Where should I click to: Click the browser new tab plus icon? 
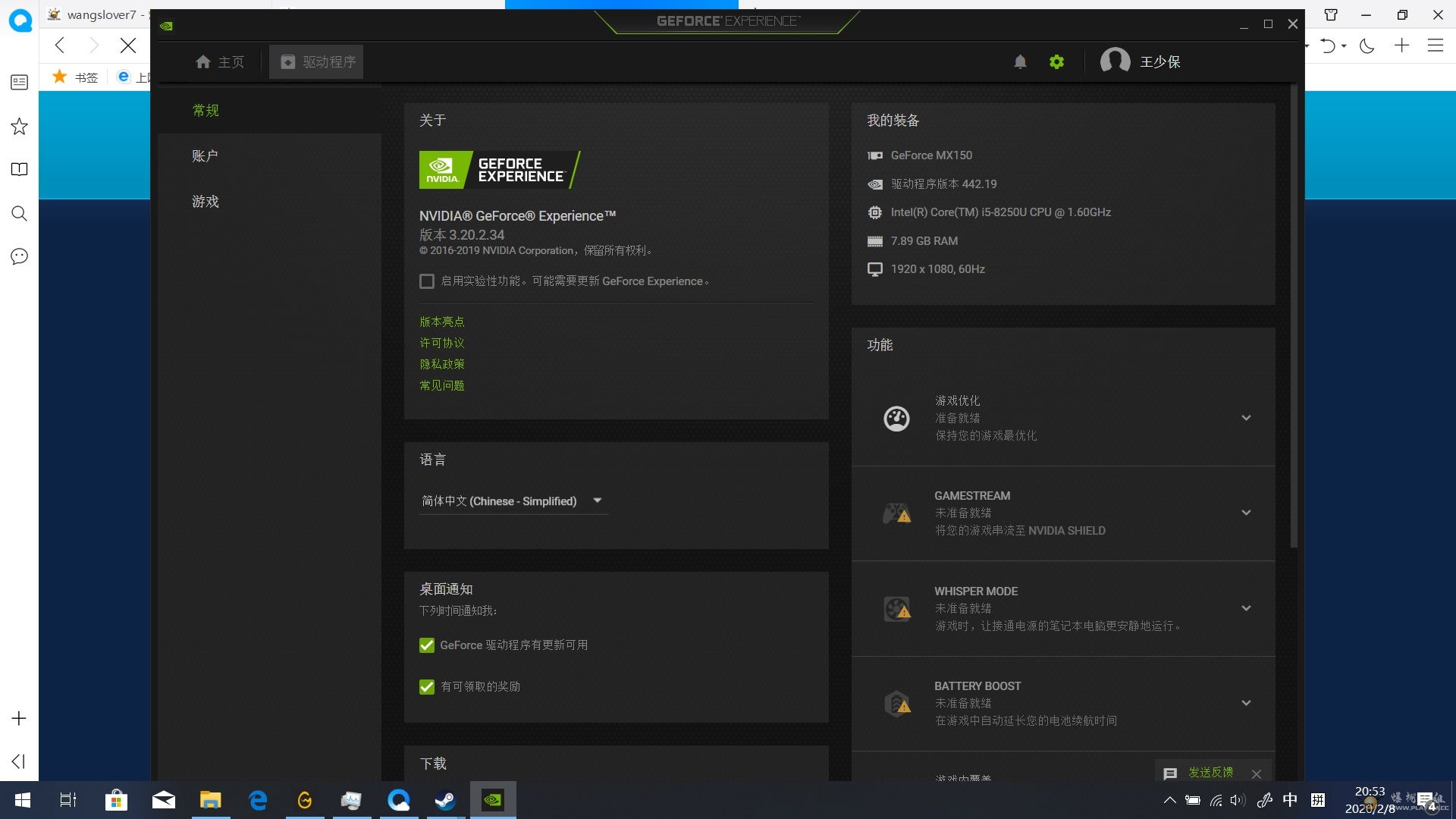coord(1401,45)
